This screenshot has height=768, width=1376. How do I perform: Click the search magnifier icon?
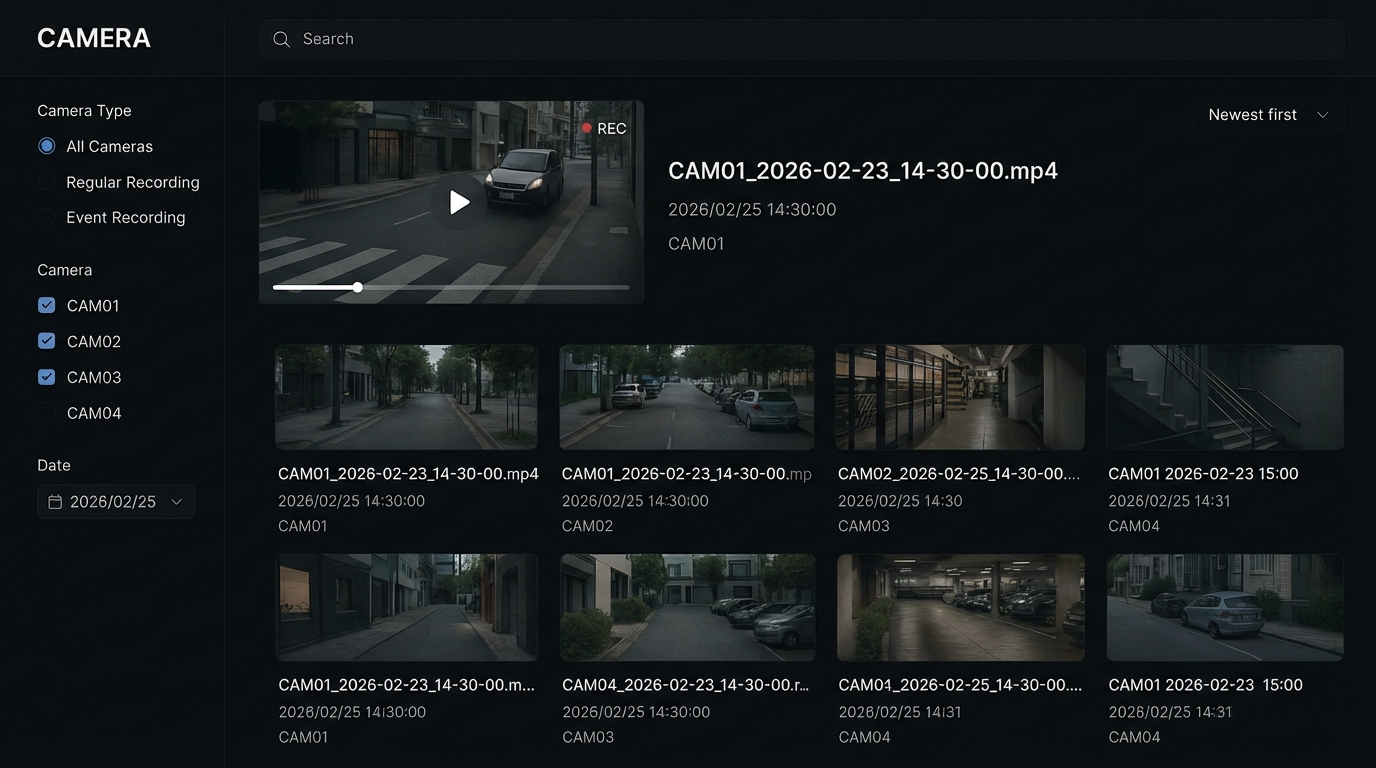click(x=281, y=39)
